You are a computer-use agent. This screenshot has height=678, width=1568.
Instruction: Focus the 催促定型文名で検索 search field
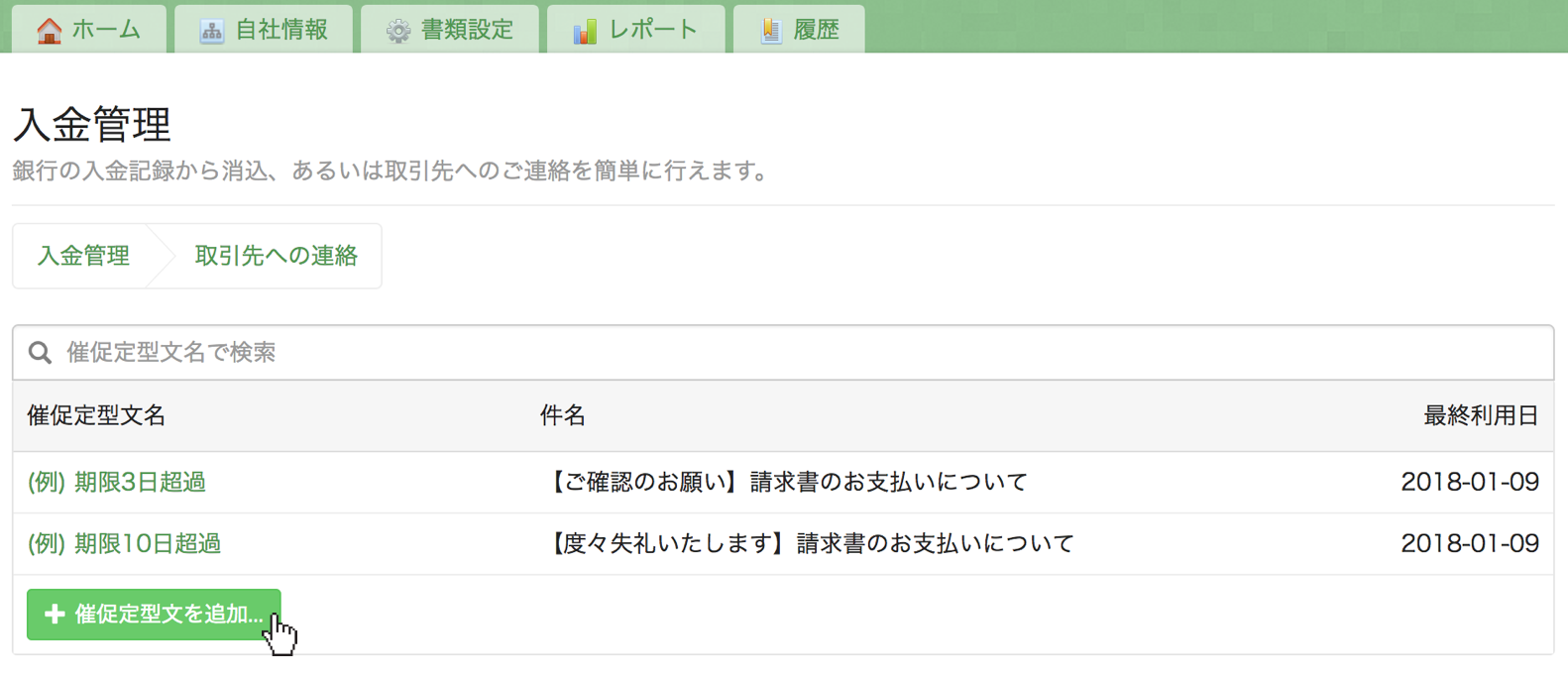point(793,353)
